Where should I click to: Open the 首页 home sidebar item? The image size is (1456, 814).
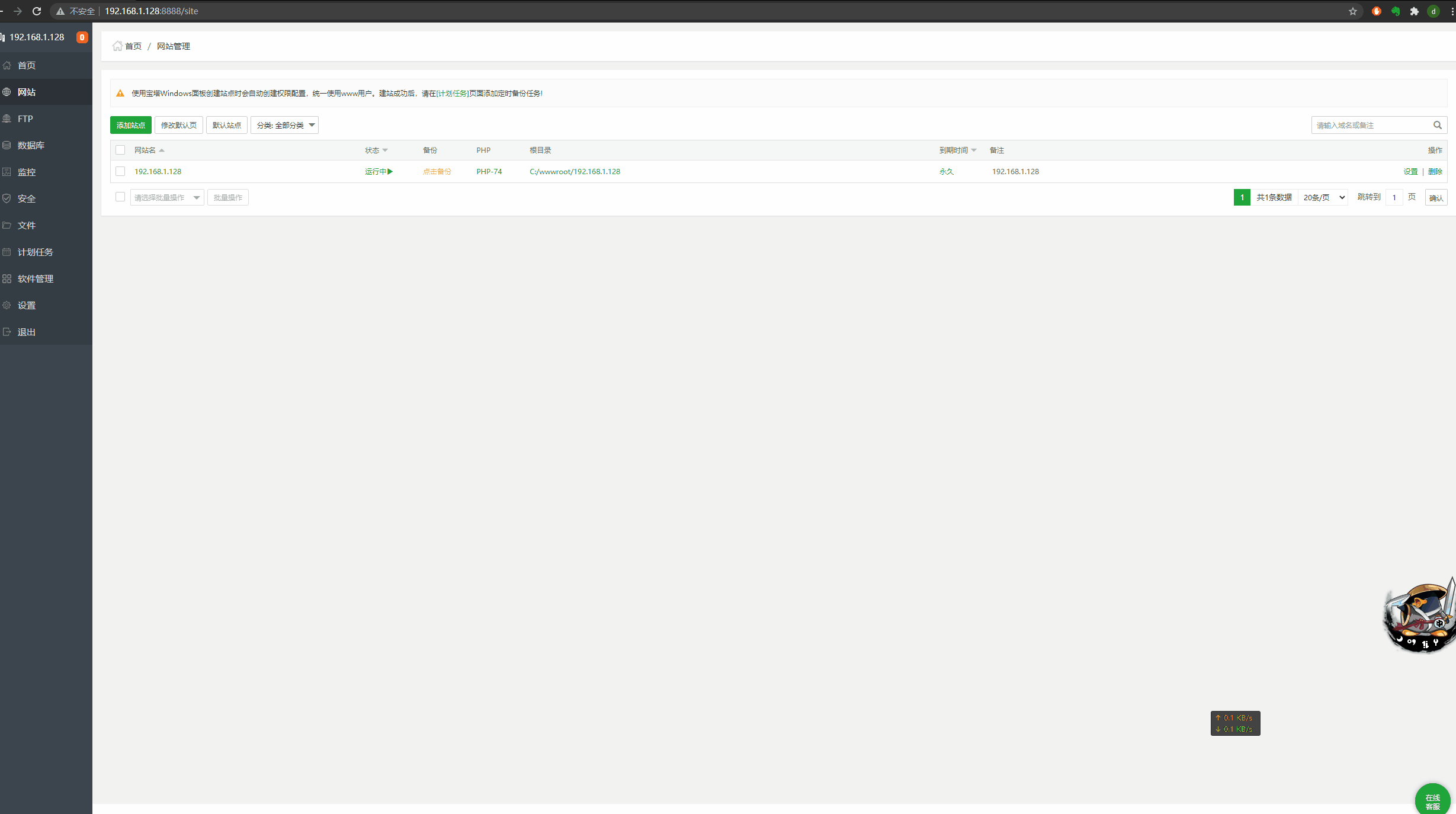pos(46,65)
